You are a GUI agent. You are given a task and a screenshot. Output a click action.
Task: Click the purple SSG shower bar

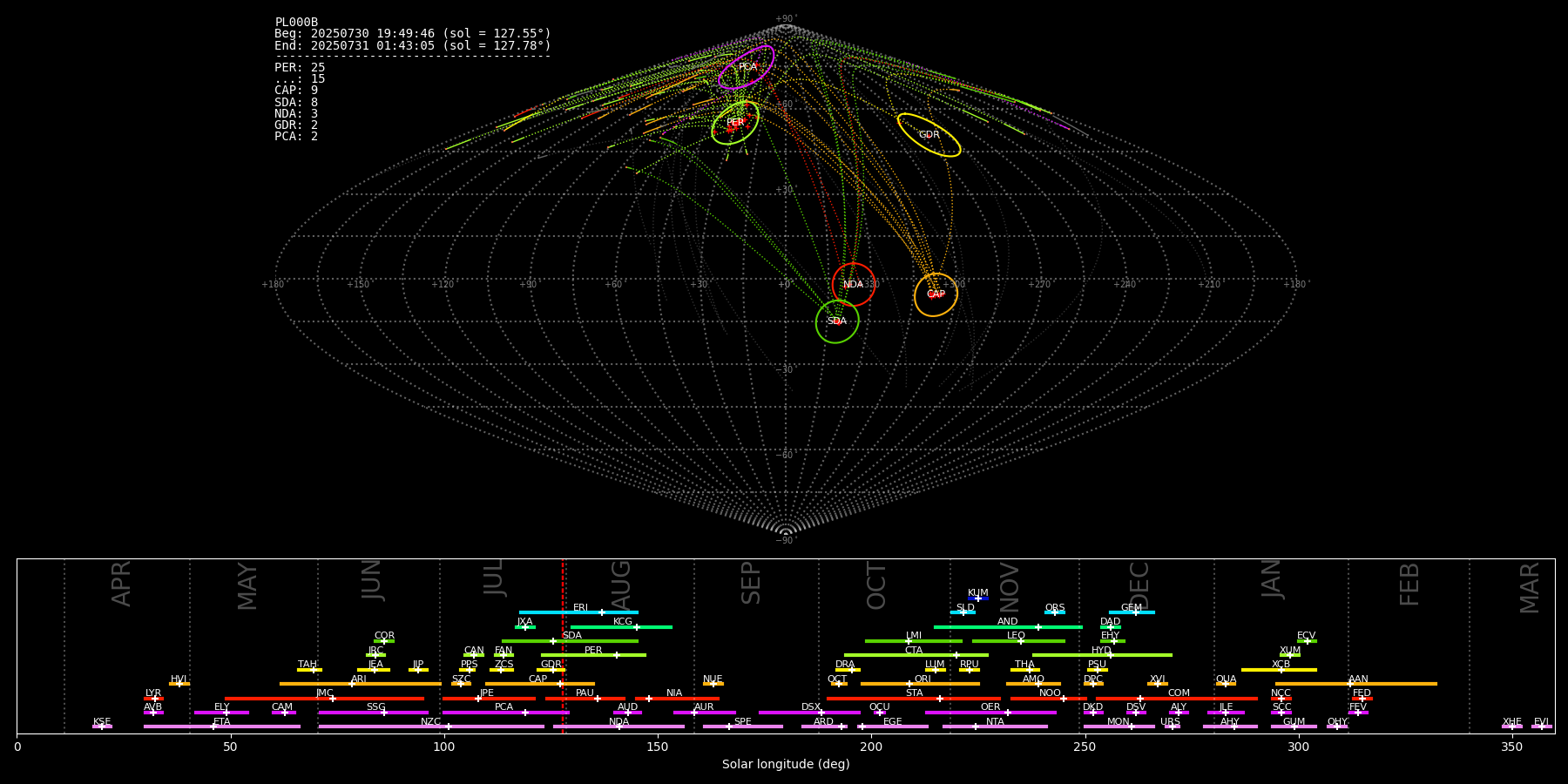(x=374, y=713)
